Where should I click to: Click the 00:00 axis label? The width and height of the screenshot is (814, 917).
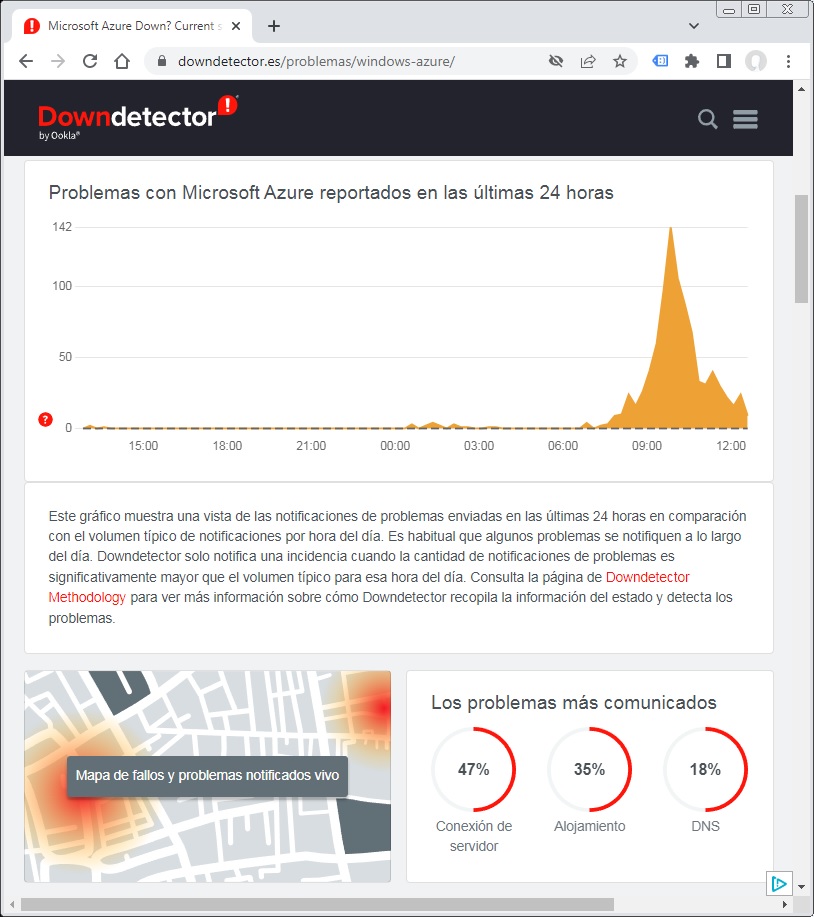click(395, 446)
